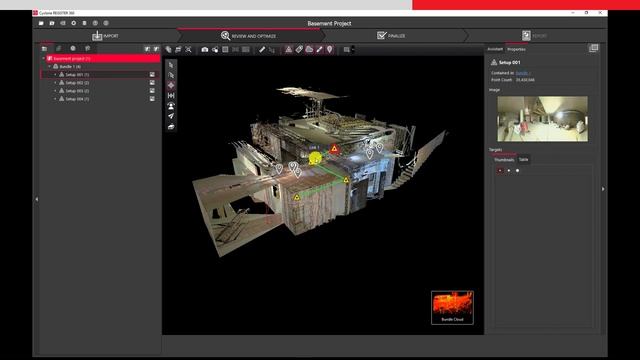Toggle geotag pin markers button
The image size is (640, 360).
pos(329,50)
